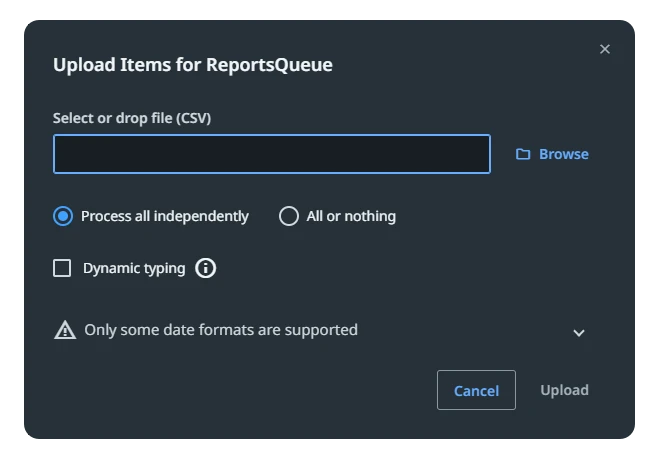Click the warning triangle icon
The image size is (655, 453).
pos(65,330)
